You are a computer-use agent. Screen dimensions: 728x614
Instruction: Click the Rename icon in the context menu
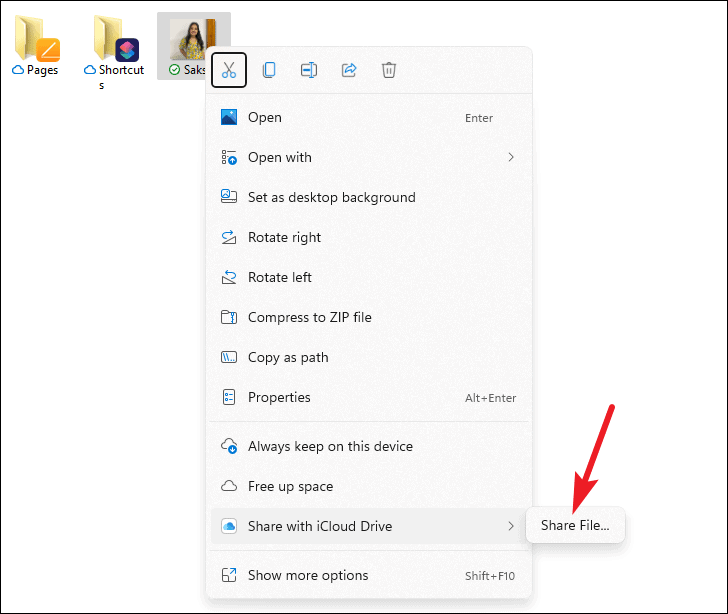click(309, 70)
